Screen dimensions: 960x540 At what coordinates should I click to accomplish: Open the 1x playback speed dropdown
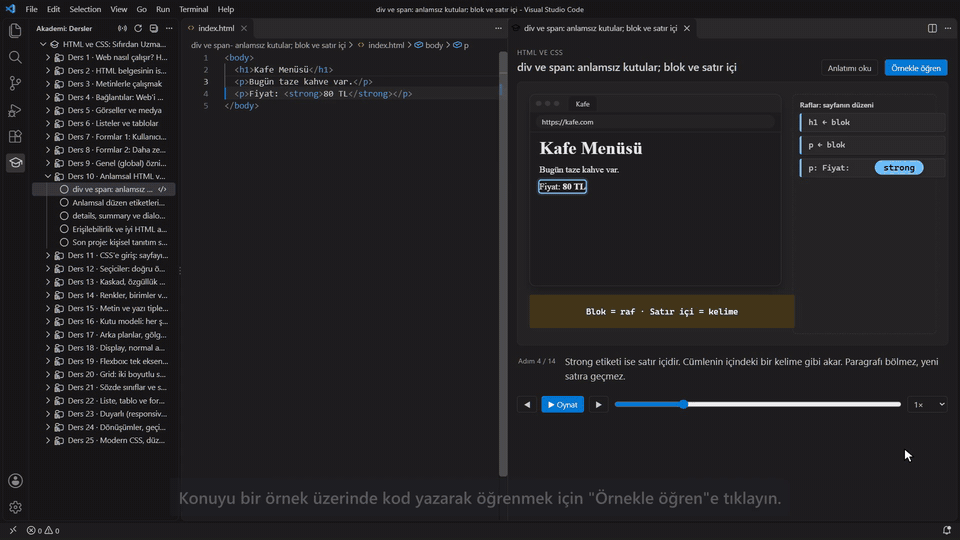click(928, 405)
